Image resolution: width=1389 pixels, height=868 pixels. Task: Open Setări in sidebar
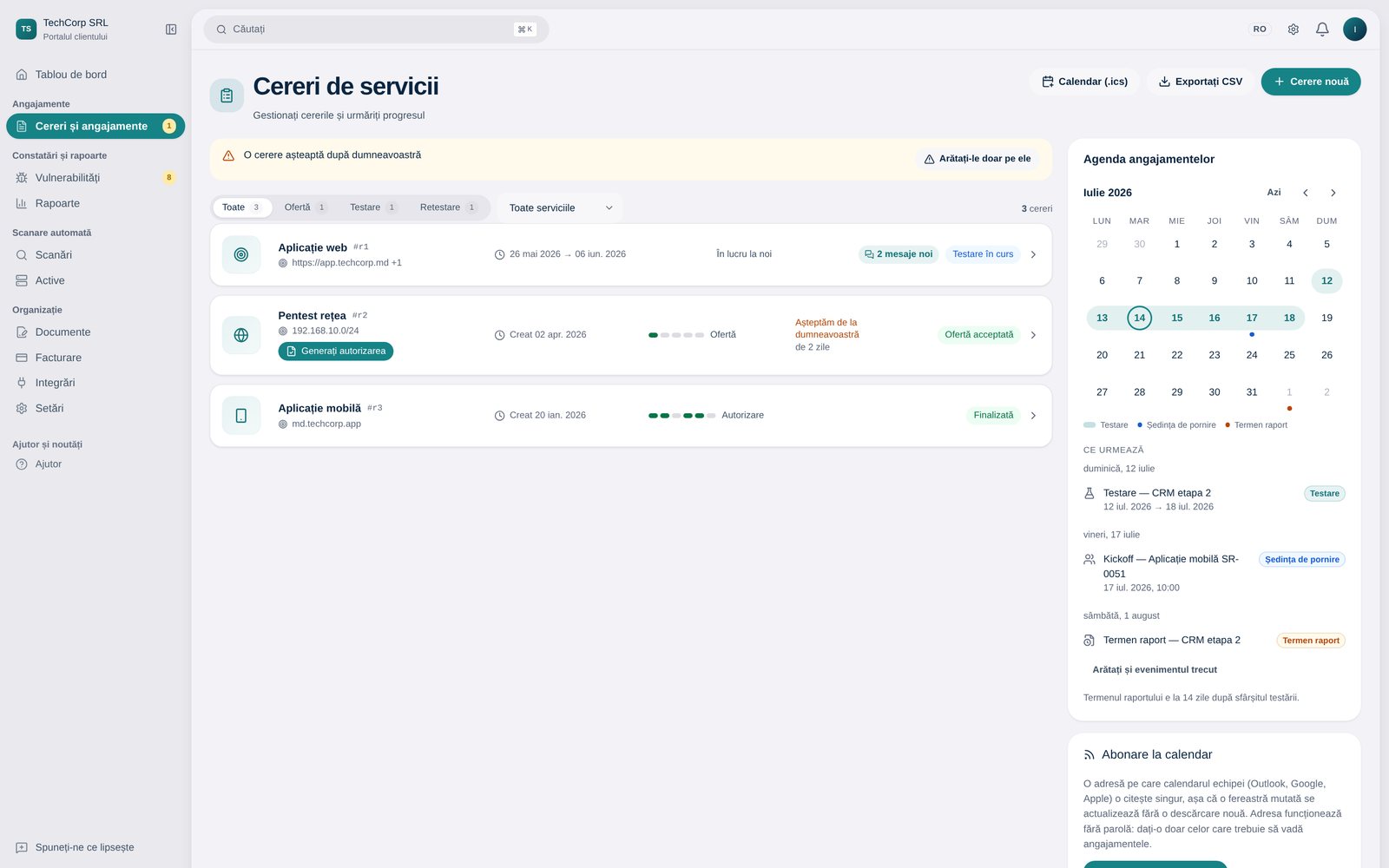click(x=95, y=408)
